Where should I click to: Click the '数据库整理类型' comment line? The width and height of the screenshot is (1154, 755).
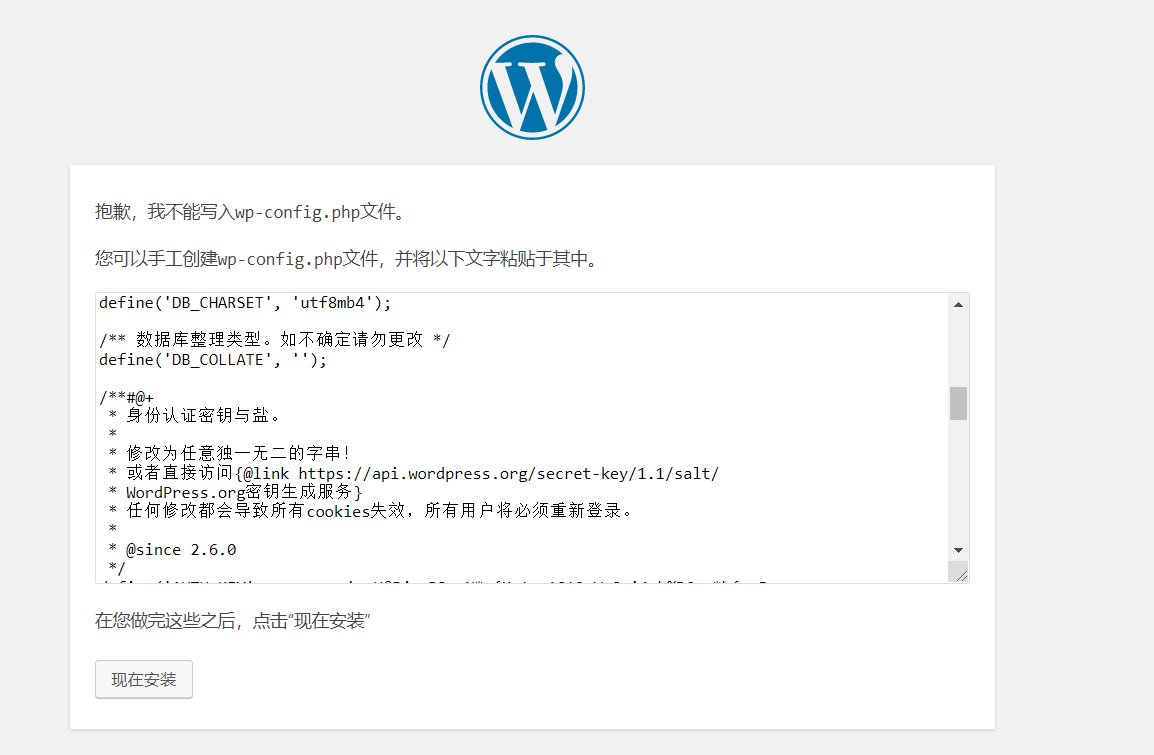[x=275, y=339]
